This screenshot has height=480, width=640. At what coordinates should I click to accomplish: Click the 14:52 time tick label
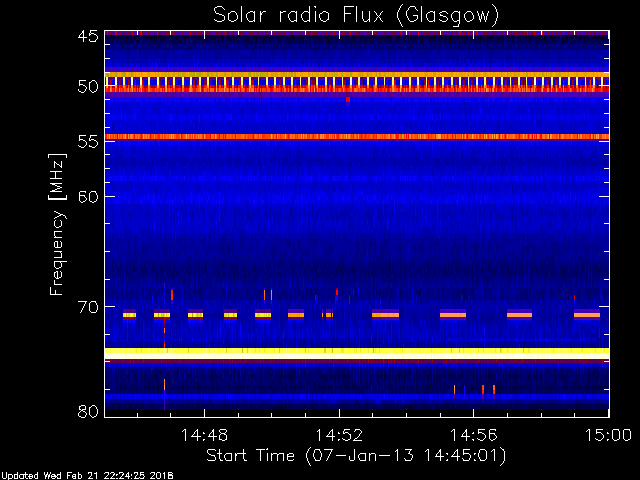339,435
